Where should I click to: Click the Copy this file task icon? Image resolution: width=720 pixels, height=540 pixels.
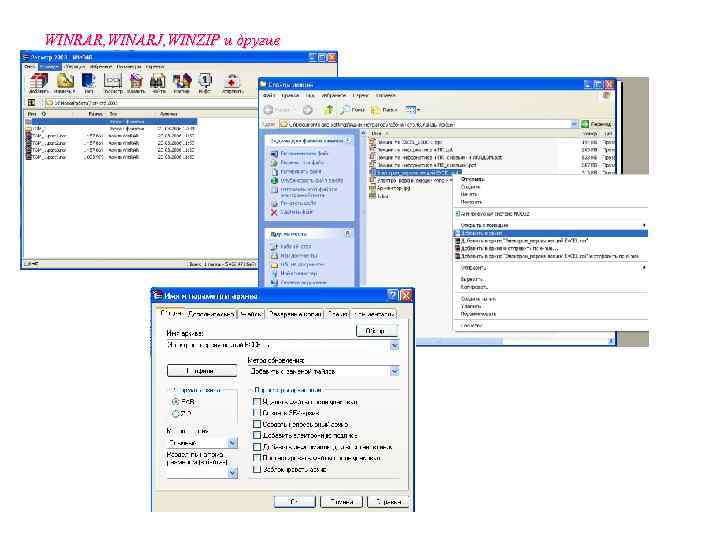point(275,171)
